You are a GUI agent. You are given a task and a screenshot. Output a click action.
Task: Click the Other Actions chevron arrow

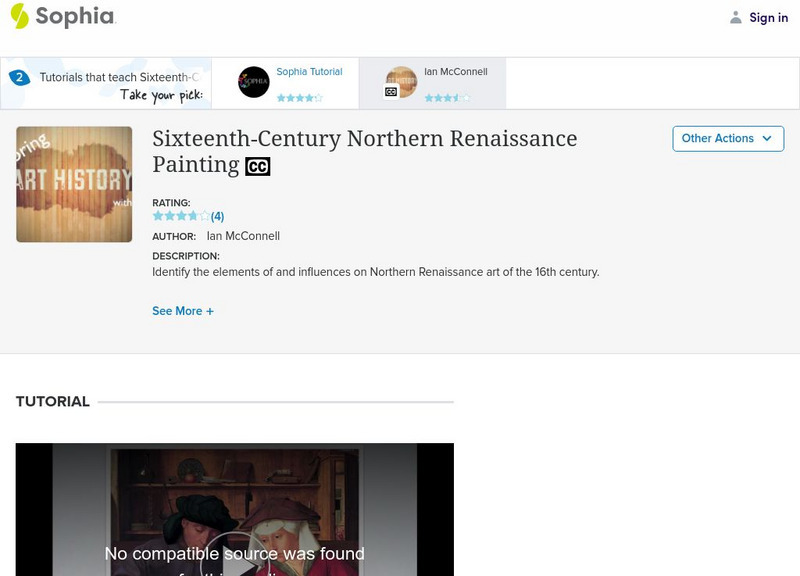766,139
